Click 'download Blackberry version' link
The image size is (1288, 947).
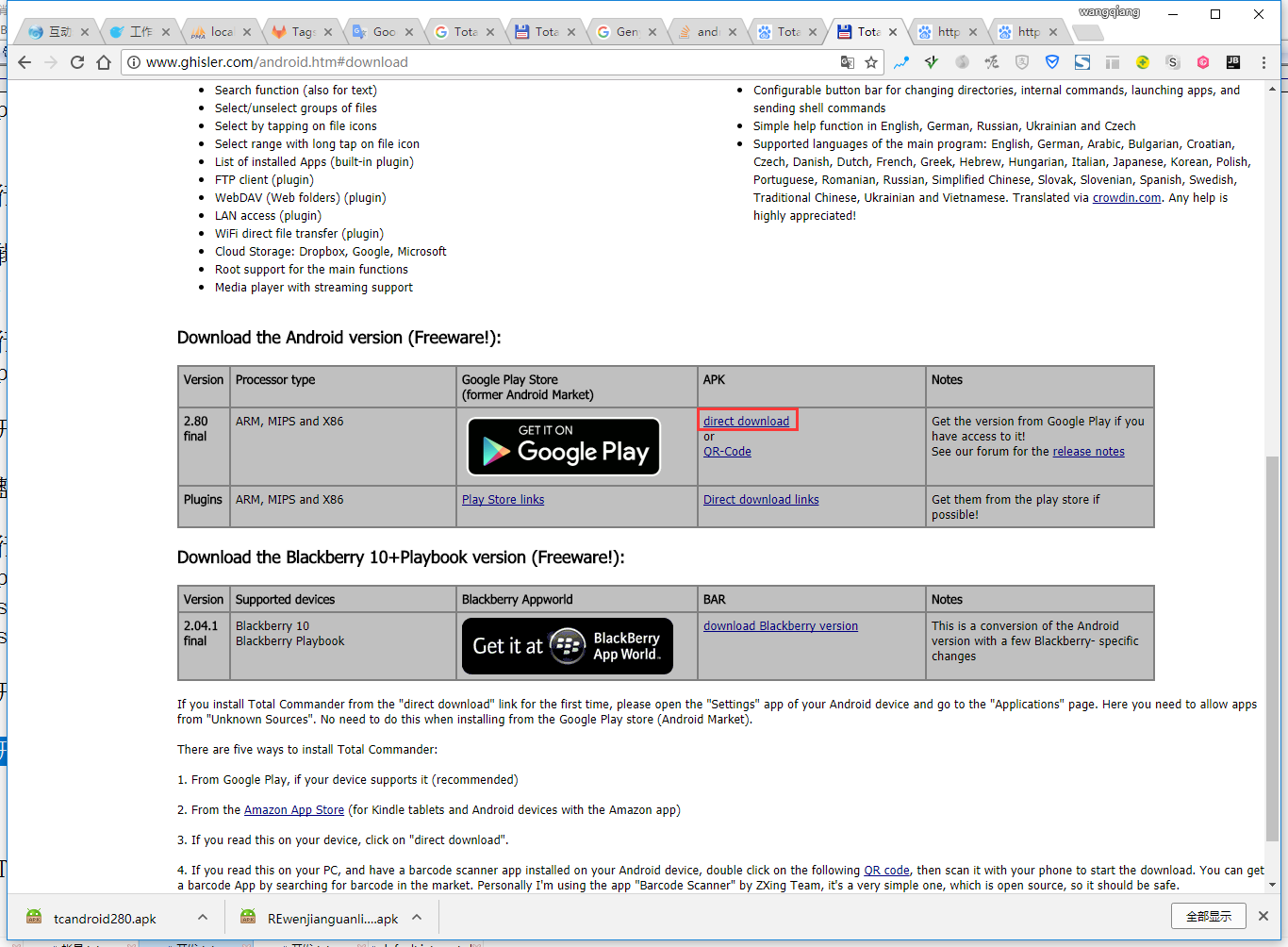[x=781, y=625]
